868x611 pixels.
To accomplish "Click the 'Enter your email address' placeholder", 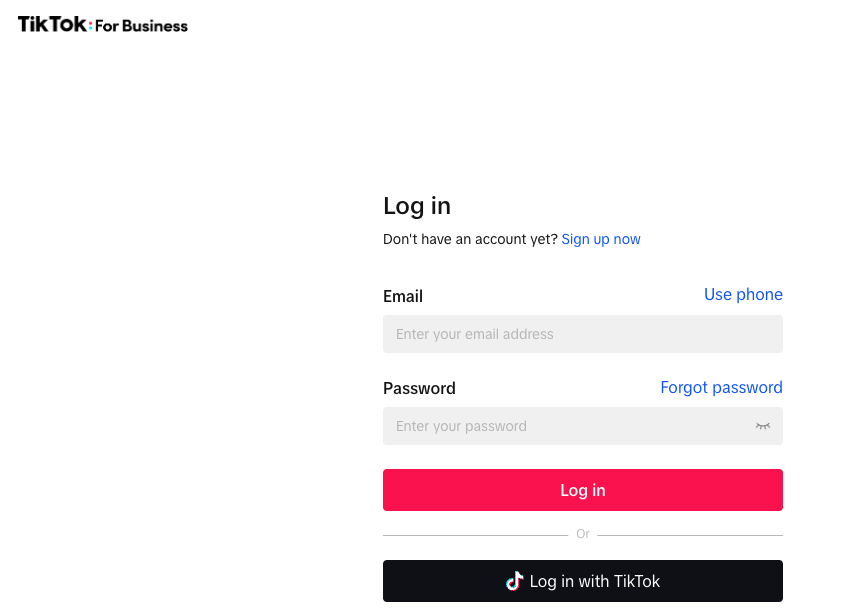I will (474, 334).
